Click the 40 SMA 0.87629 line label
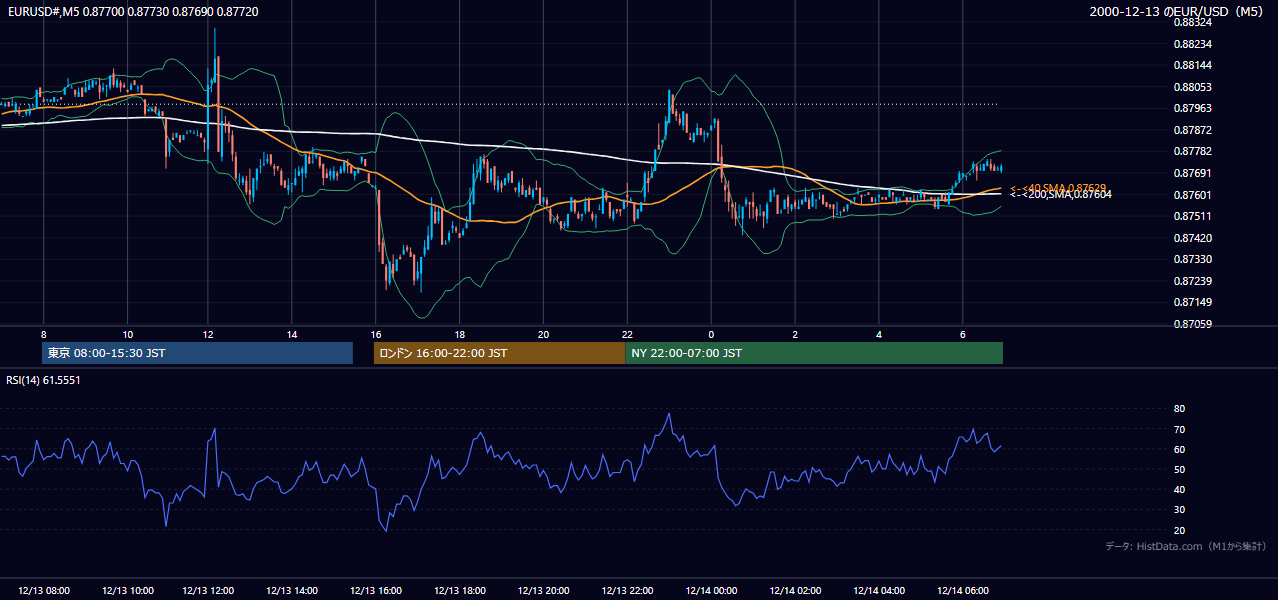The height and width of the screenshot is (600, 1278). tap(1058, 188)
